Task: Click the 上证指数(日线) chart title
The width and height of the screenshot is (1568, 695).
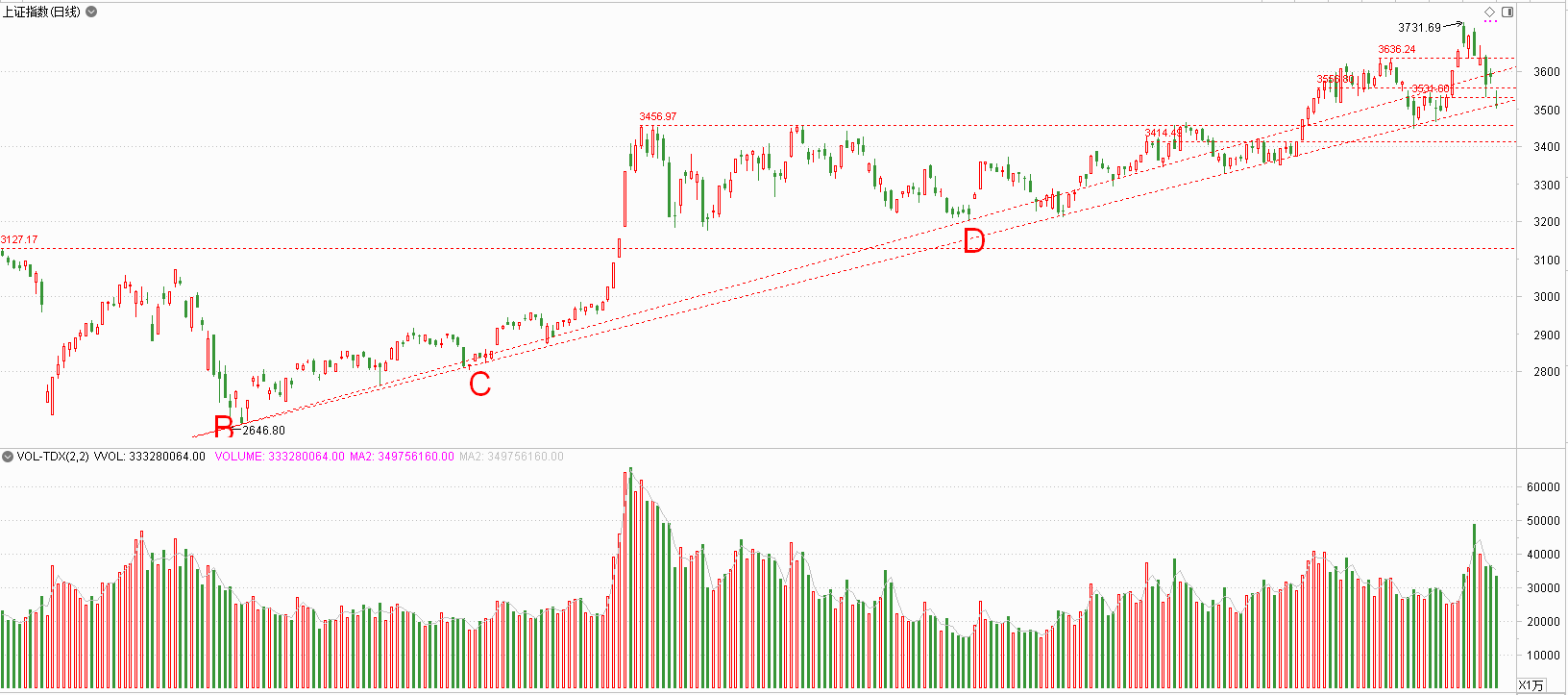Action: 41,12
